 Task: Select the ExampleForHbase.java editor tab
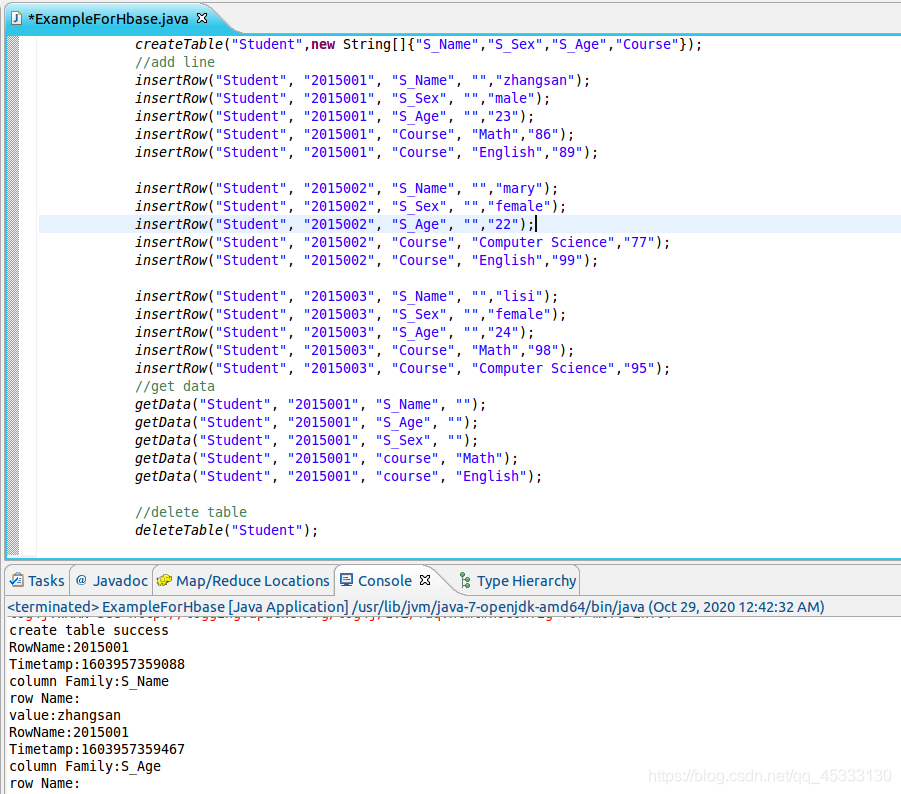click(107, 19)
